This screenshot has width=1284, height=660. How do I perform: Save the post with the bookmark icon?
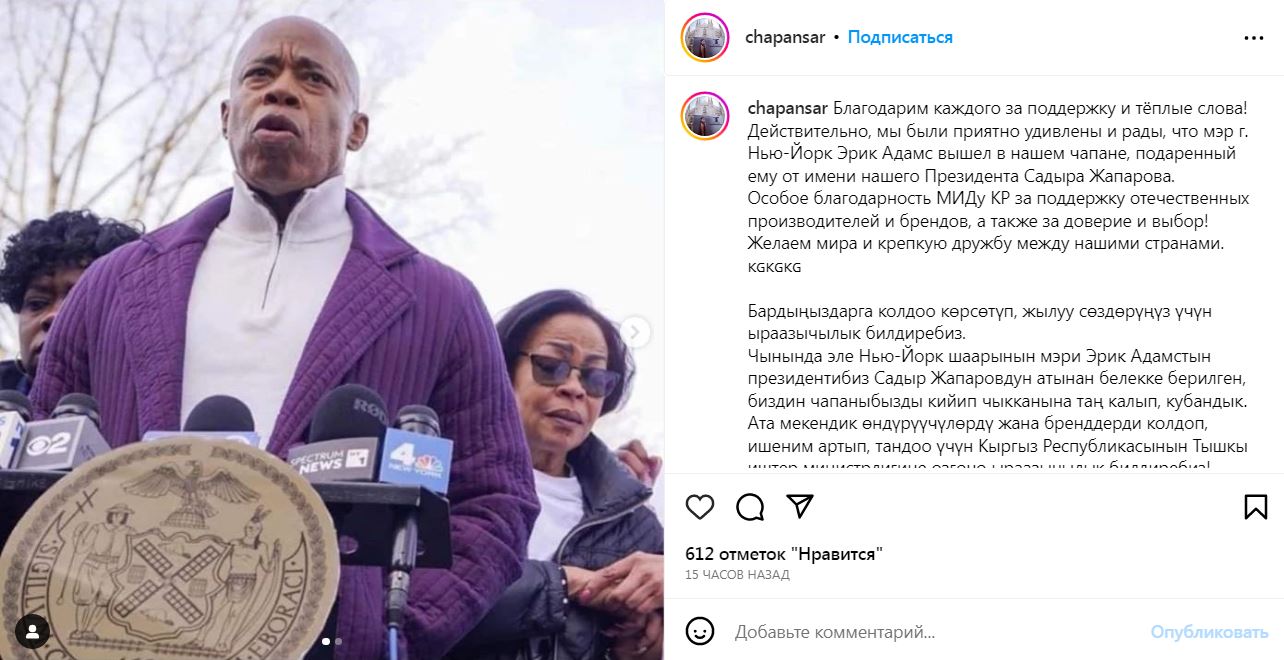click(1255, 507)
